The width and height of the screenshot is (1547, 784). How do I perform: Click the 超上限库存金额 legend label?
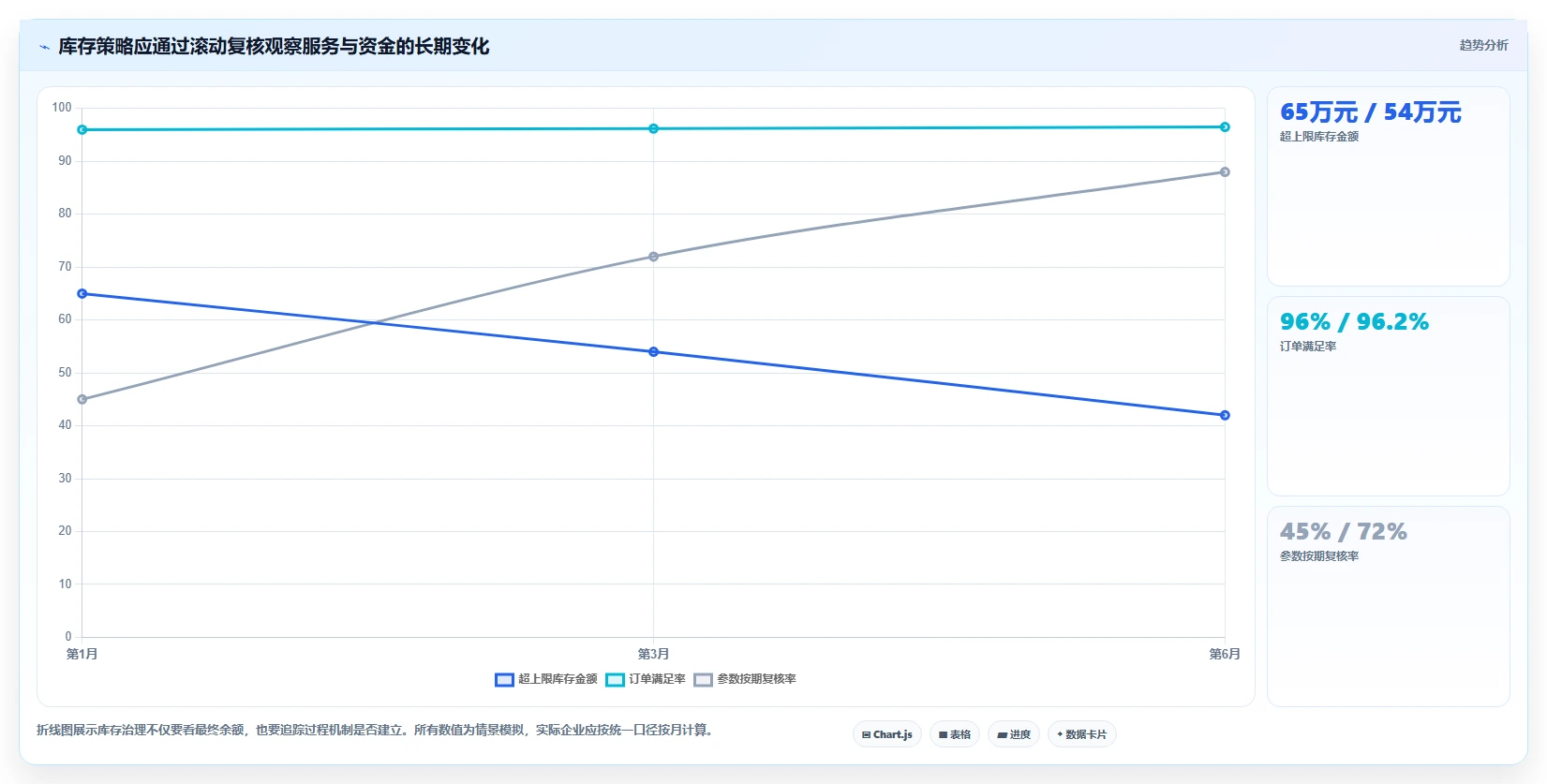click(x=558, y=679)
